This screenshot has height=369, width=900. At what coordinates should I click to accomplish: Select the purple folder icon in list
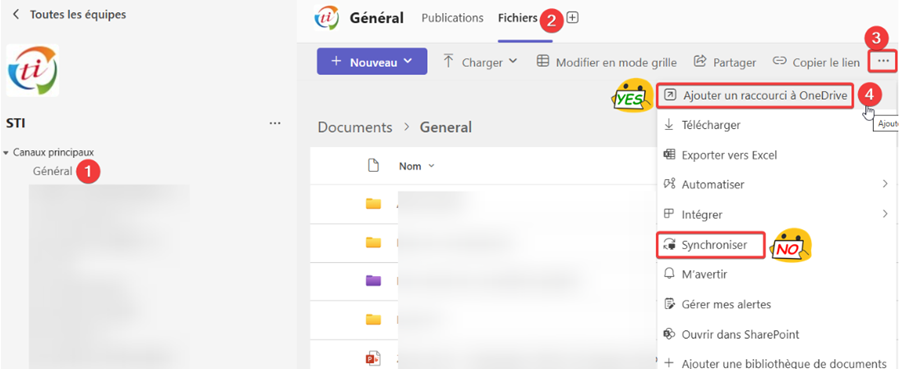point(373,280)
